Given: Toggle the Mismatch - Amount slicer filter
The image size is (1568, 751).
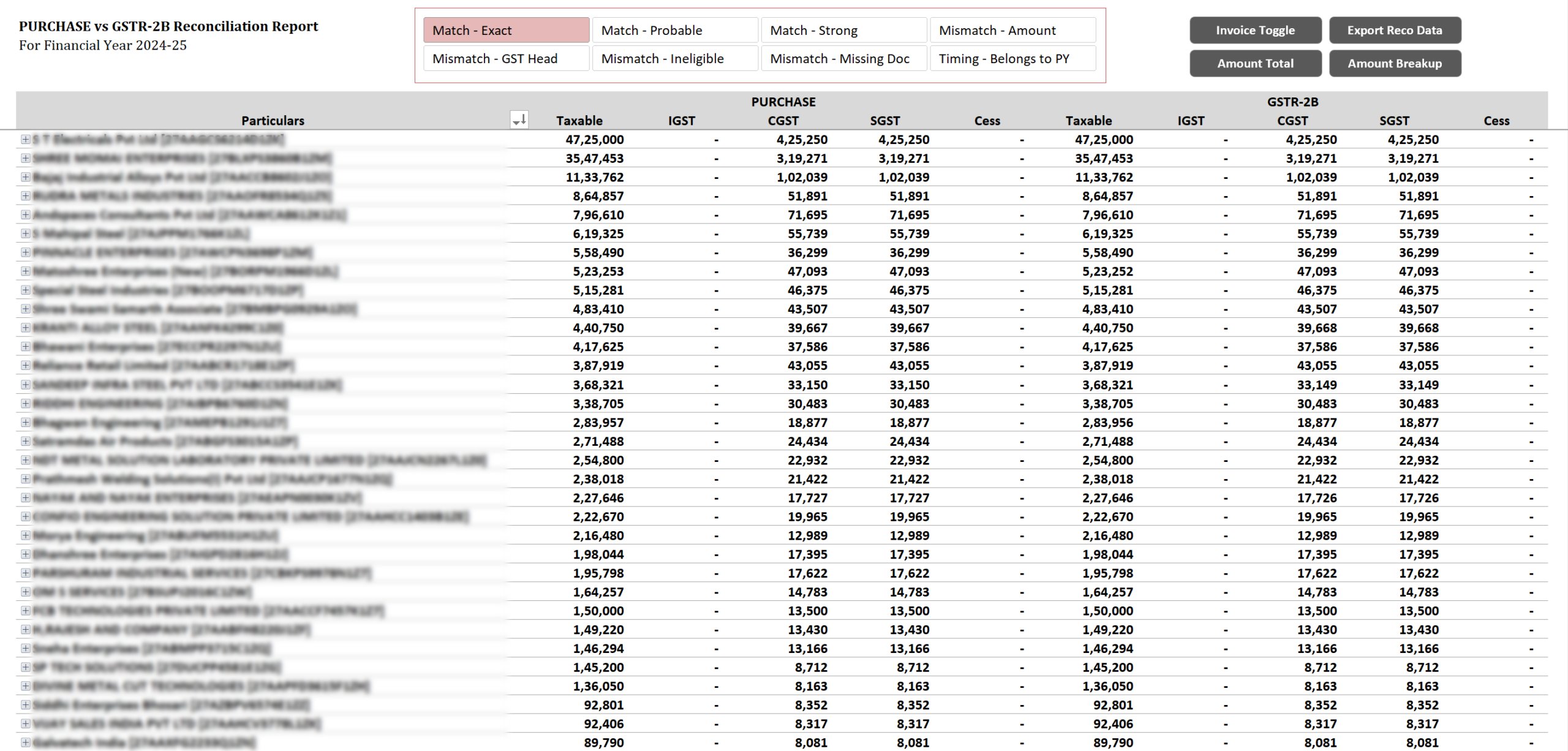Looking at the screenshot, I should (1012, 30).
